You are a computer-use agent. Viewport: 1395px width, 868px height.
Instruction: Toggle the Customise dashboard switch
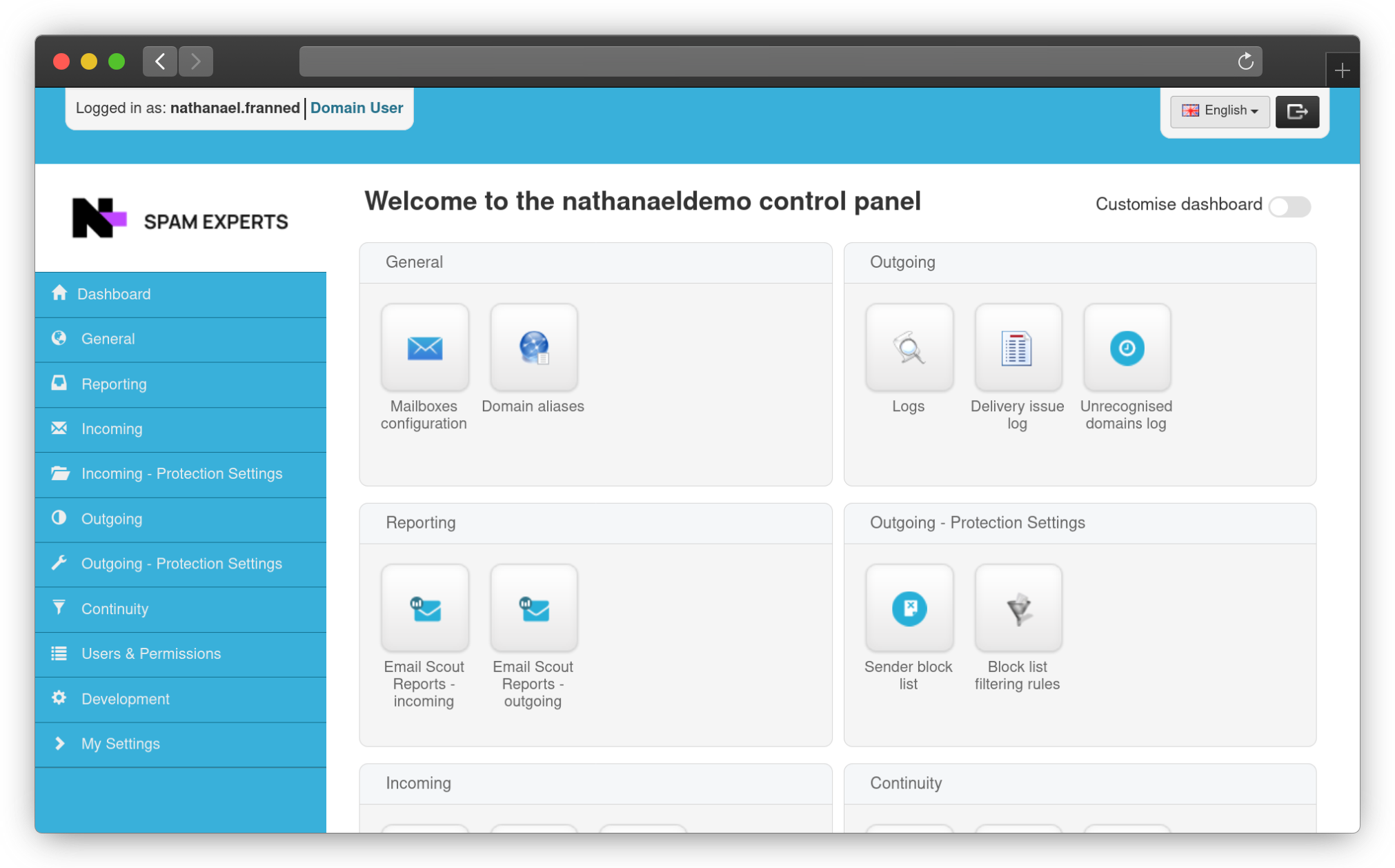point(1289,206)
